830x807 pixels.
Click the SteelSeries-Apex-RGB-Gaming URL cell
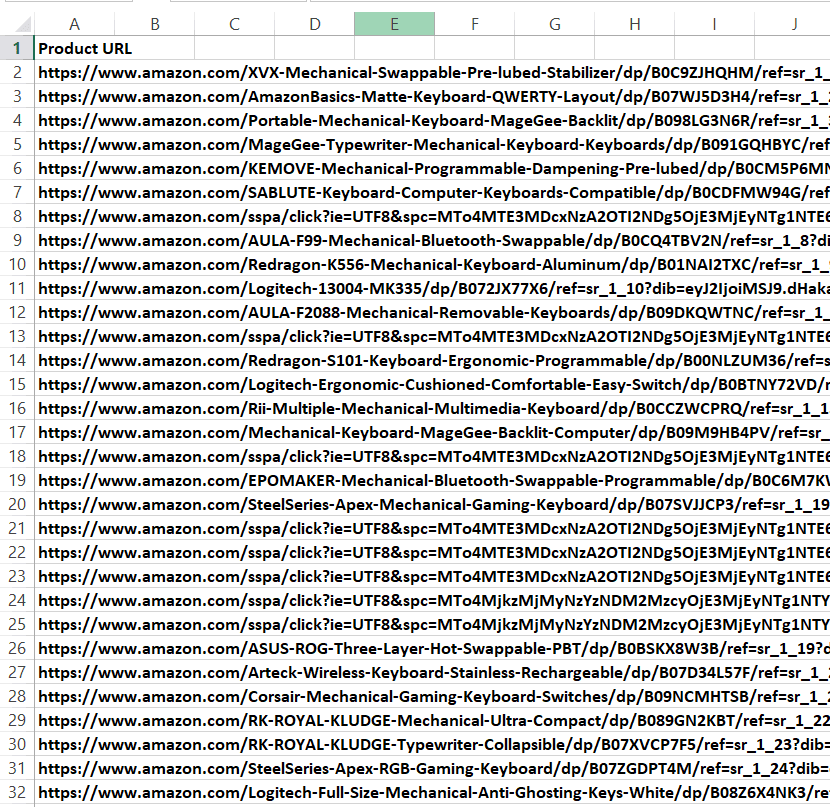coord(432,768)
